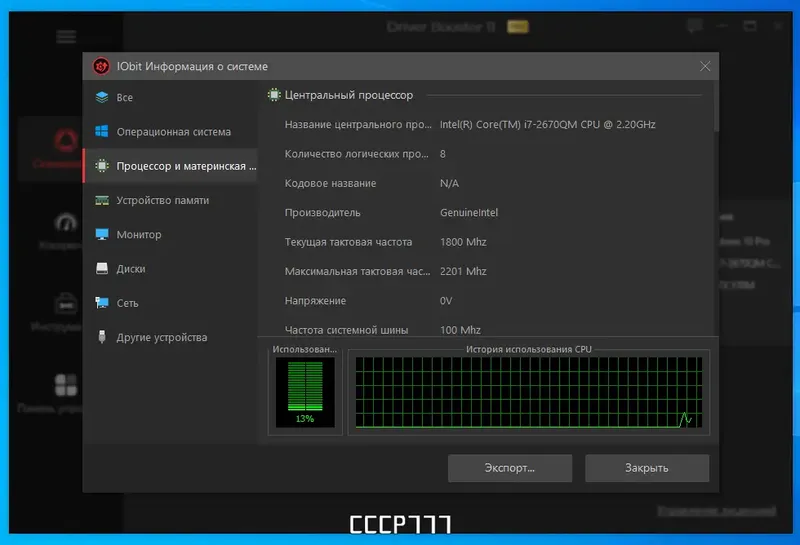Click the speedometer boost icon in Driver Booster
The height and width of the screenshot is (545, 800).
pyautogui.click(x=66, y=223)
